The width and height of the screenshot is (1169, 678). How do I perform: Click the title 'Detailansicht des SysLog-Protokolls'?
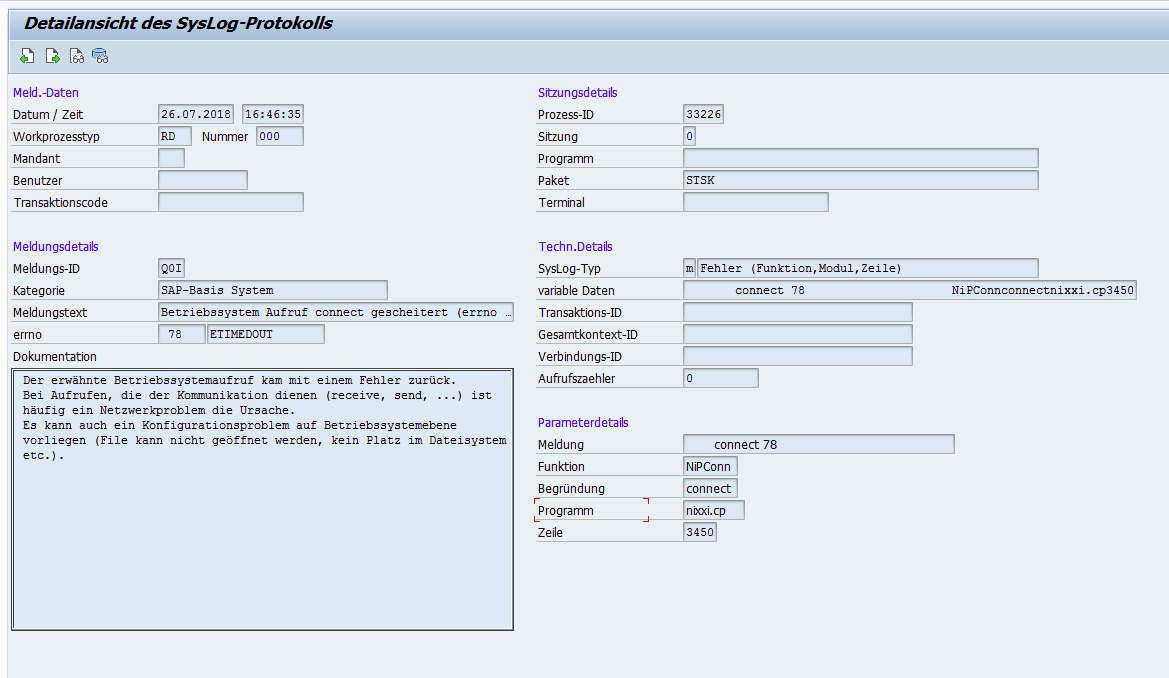178,23
